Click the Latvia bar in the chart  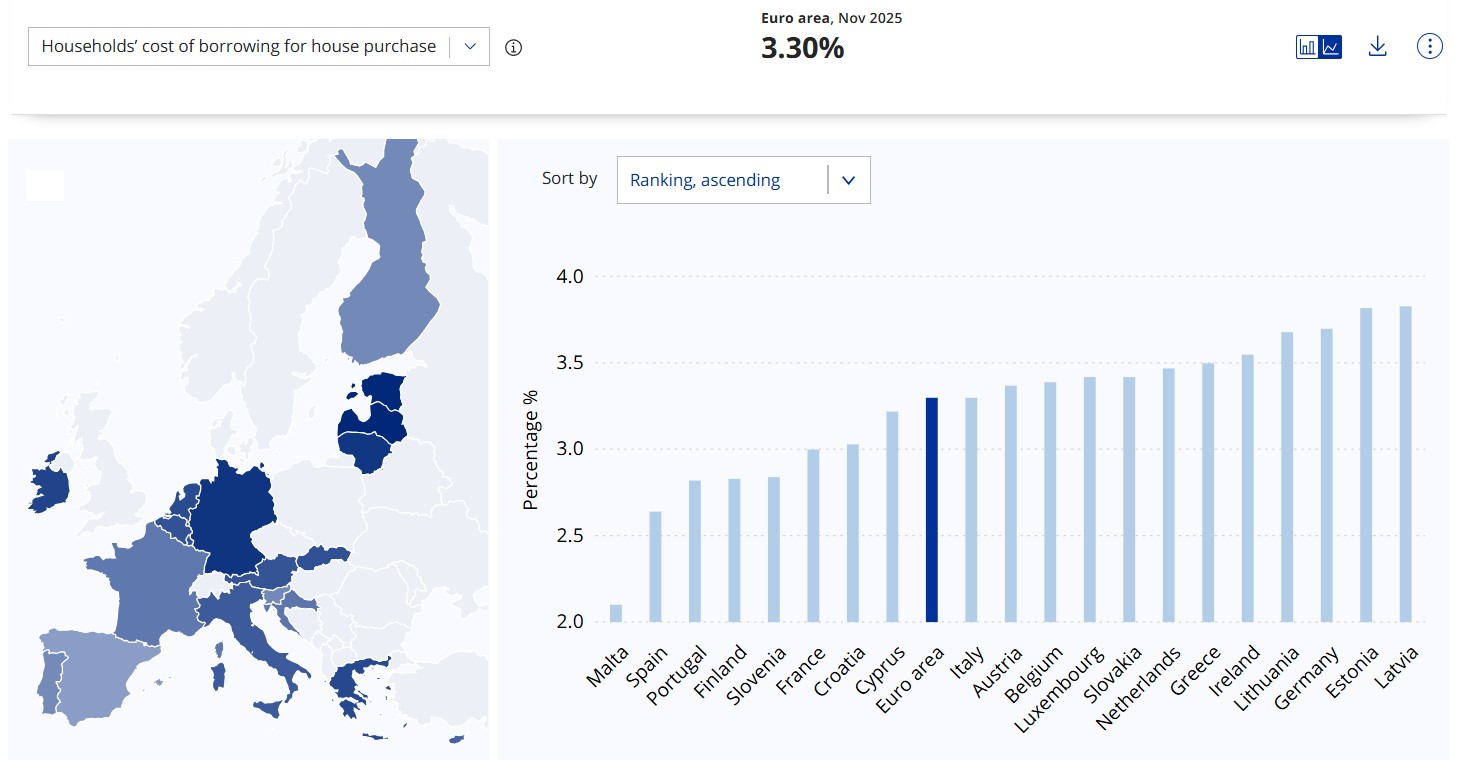[1405, 464]
